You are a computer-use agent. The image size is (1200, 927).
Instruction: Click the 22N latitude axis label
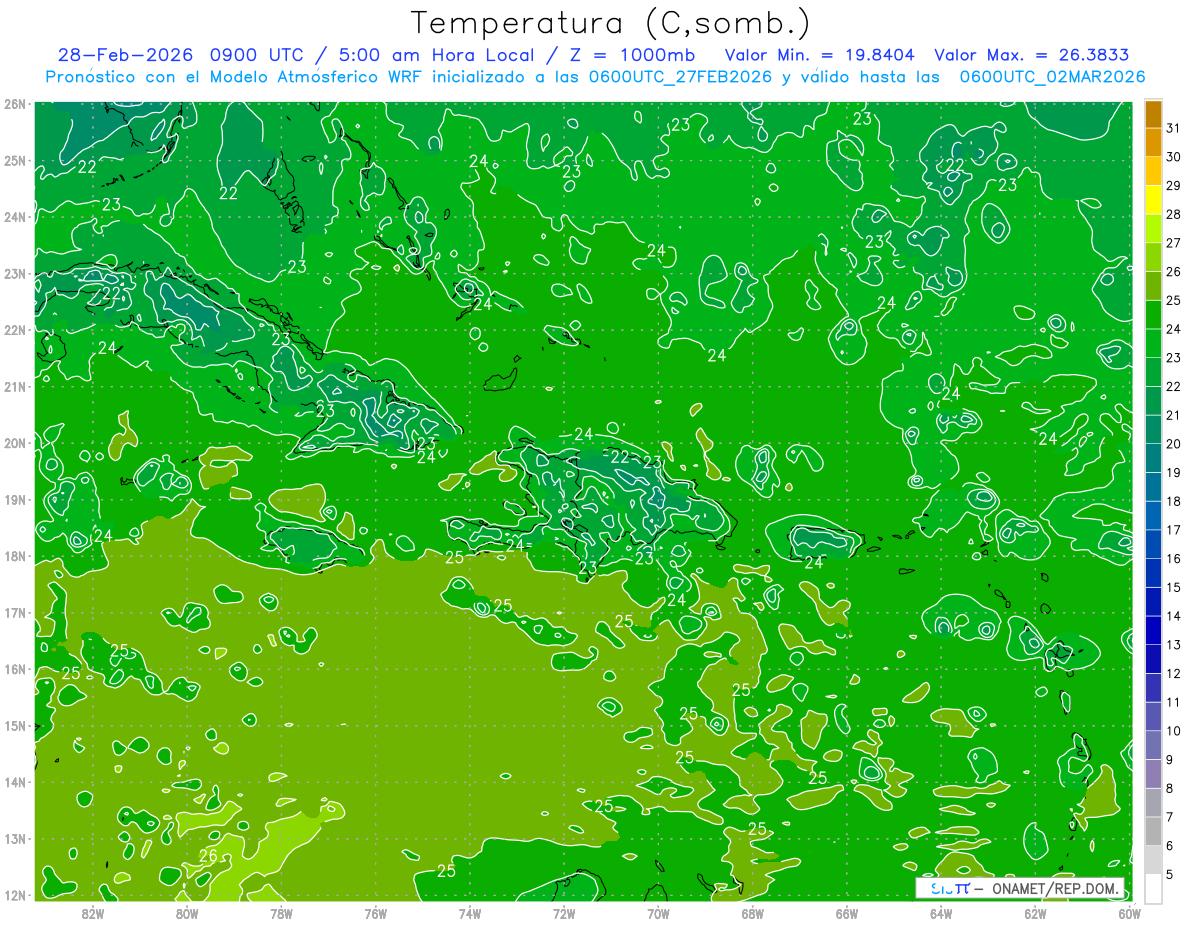(x=15, y=330)
